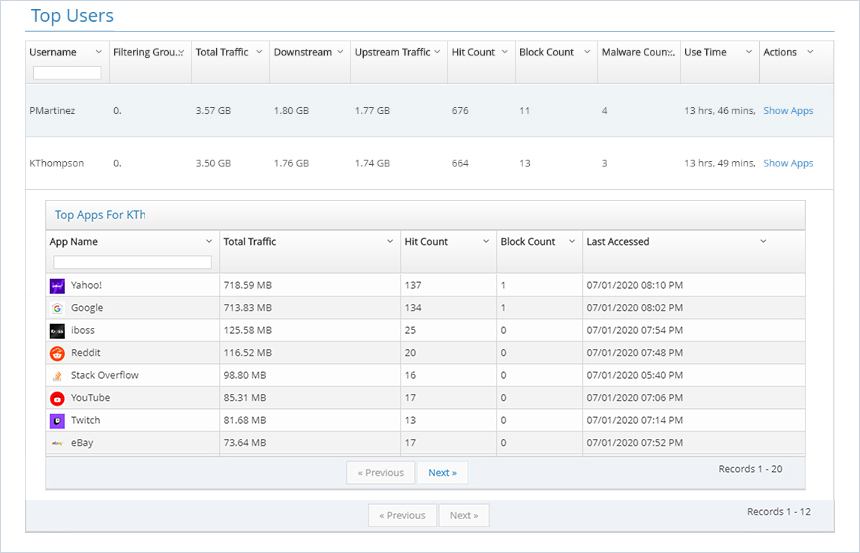Viewport: 860px width, 553px height.
Task: Open the Malware Count column dropdown arrow
Action: 671,52
